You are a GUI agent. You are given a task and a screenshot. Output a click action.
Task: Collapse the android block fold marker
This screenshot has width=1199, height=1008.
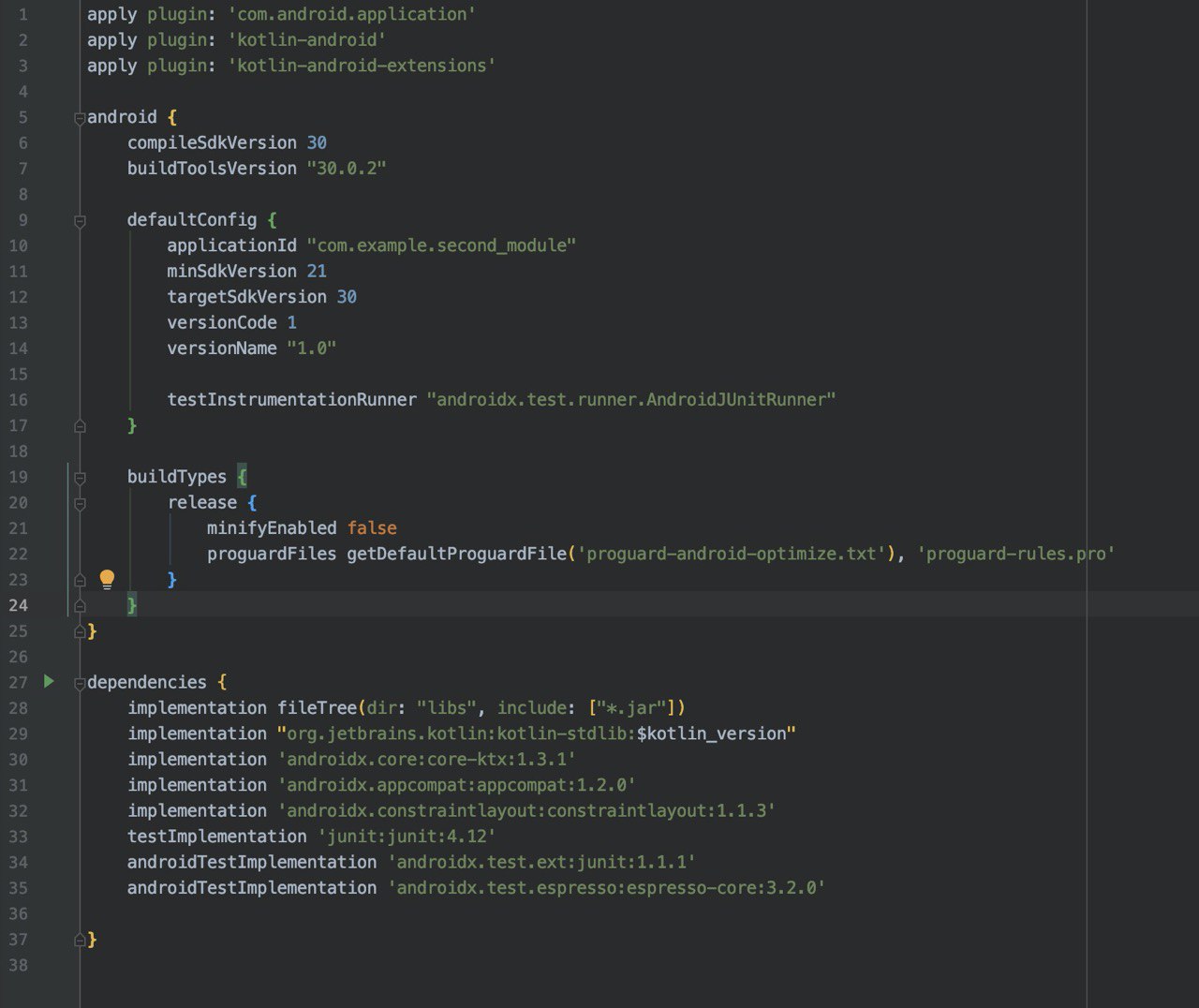pyautogui.click(x=80, y=118)
